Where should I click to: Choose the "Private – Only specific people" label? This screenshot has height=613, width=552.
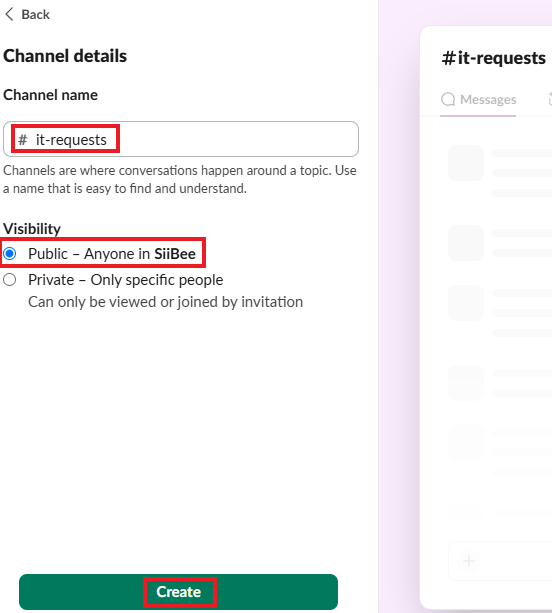125,280
